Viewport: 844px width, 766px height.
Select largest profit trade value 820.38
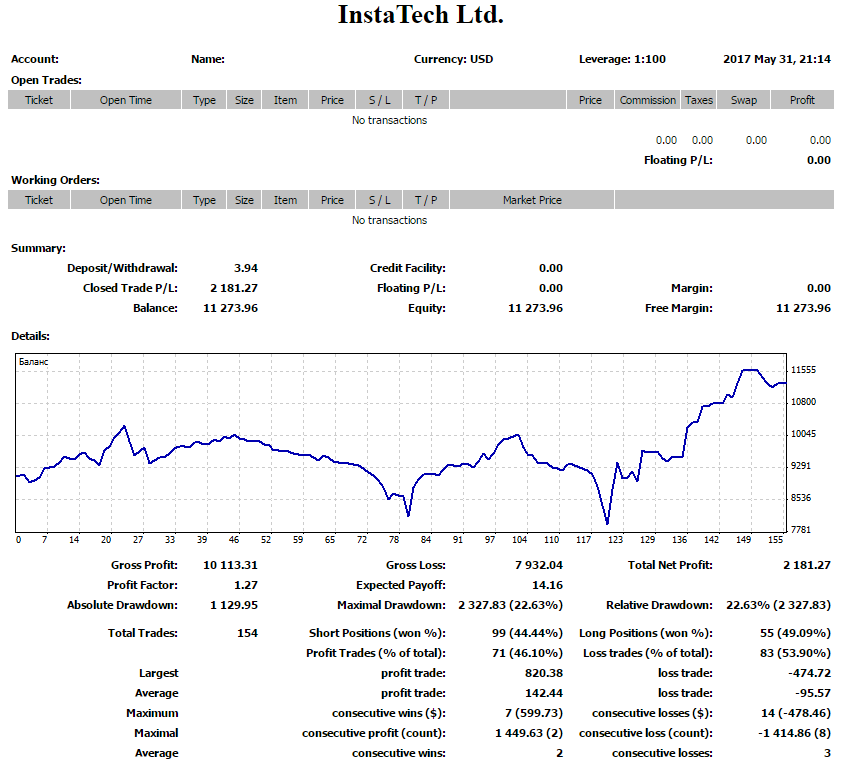[x=544, y=673]
